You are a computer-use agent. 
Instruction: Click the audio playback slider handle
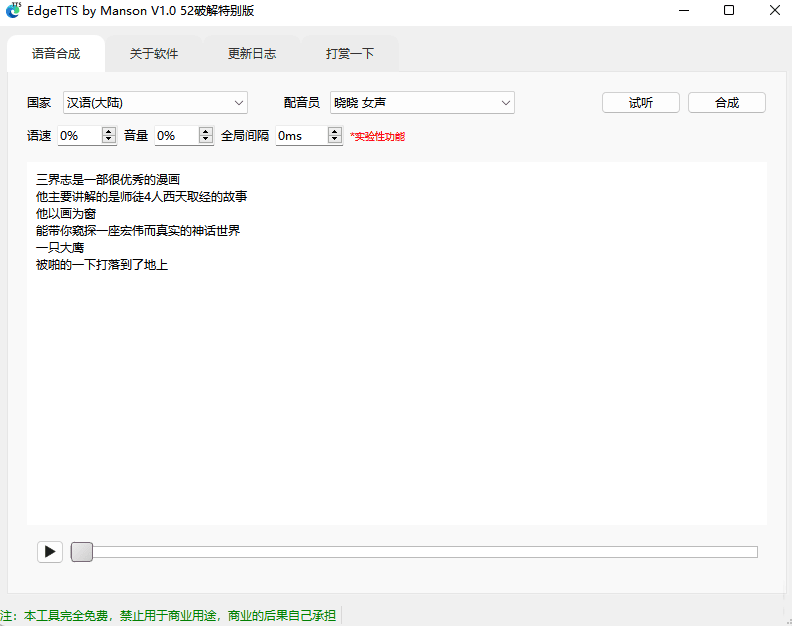(x=82, y=552)
